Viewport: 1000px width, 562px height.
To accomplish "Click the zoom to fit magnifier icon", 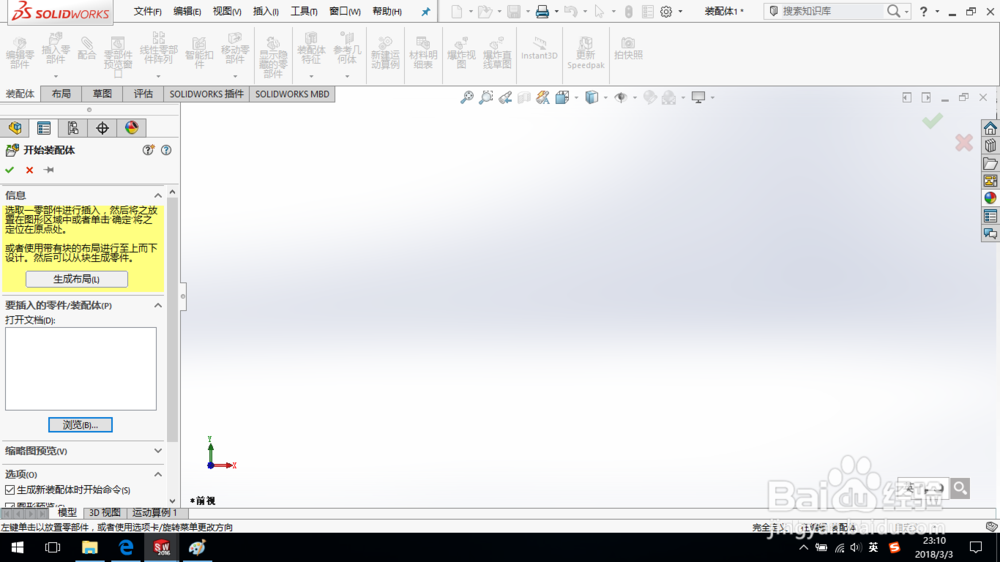I will [467, 98].
